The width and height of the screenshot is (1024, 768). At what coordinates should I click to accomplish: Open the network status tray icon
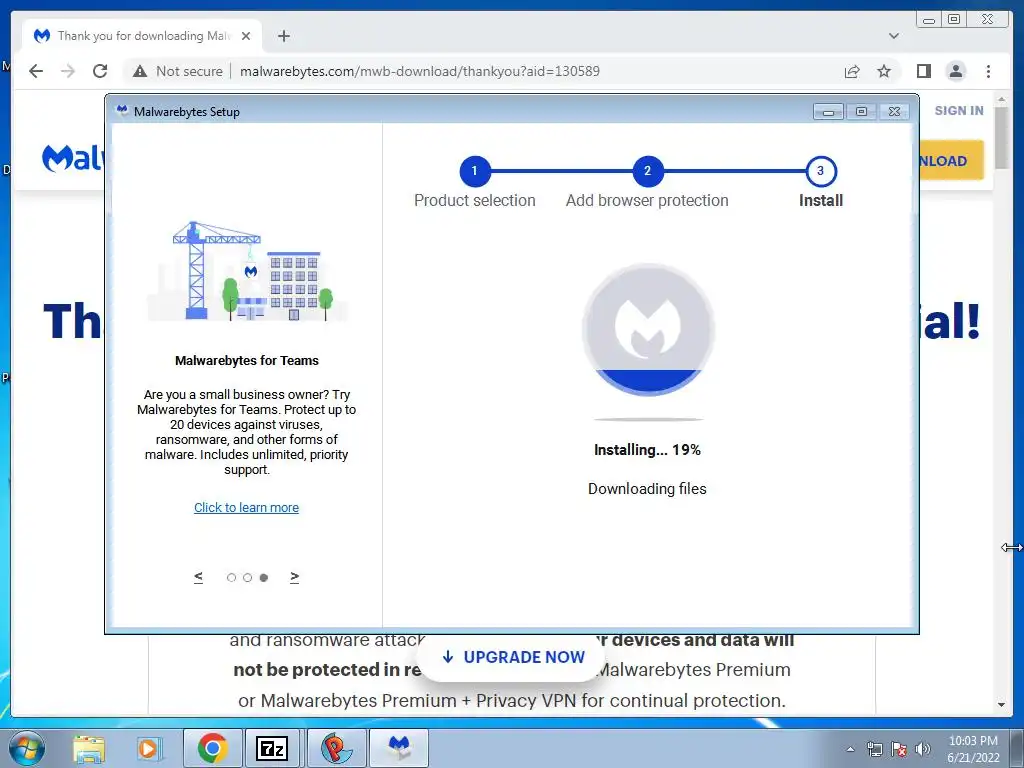click(874, 749)
